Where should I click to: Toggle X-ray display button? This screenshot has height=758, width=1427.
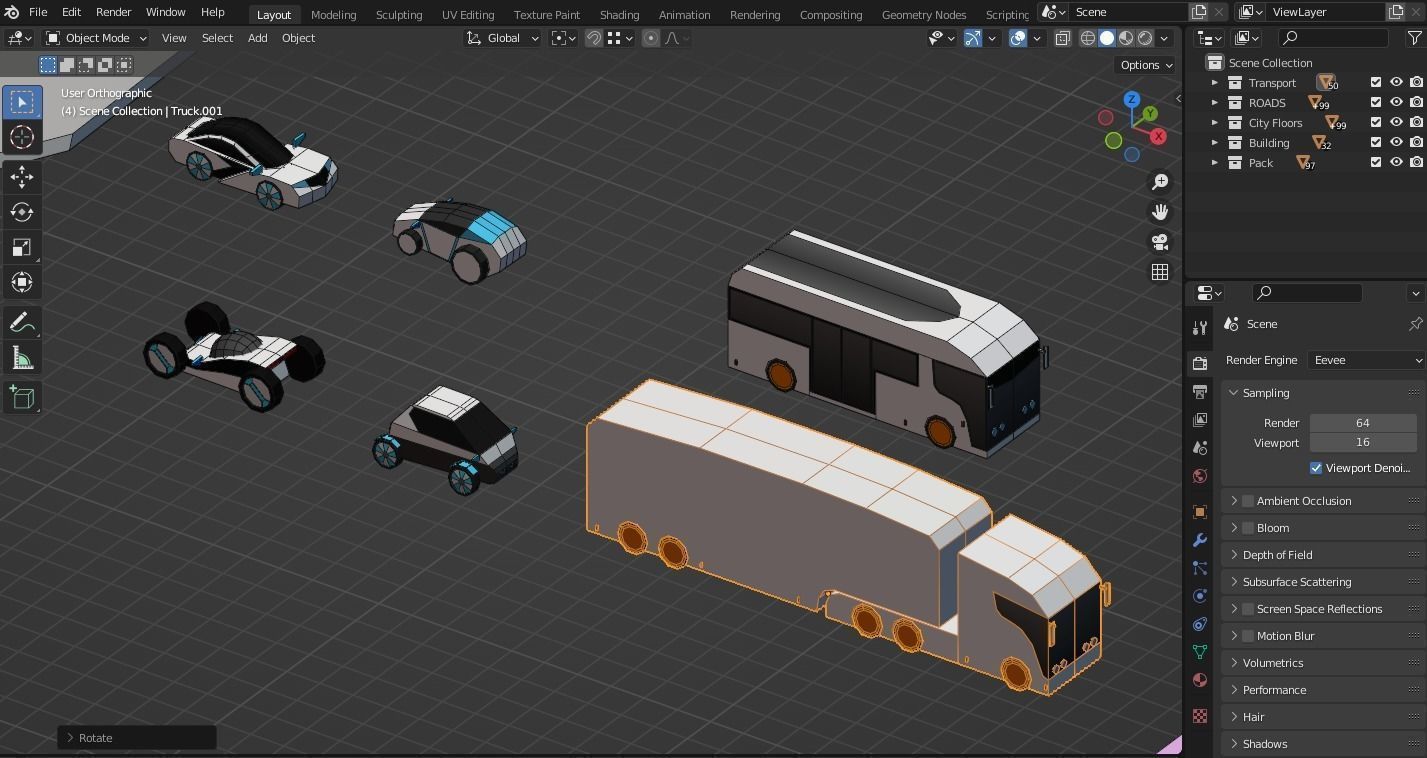[1062, 38]
